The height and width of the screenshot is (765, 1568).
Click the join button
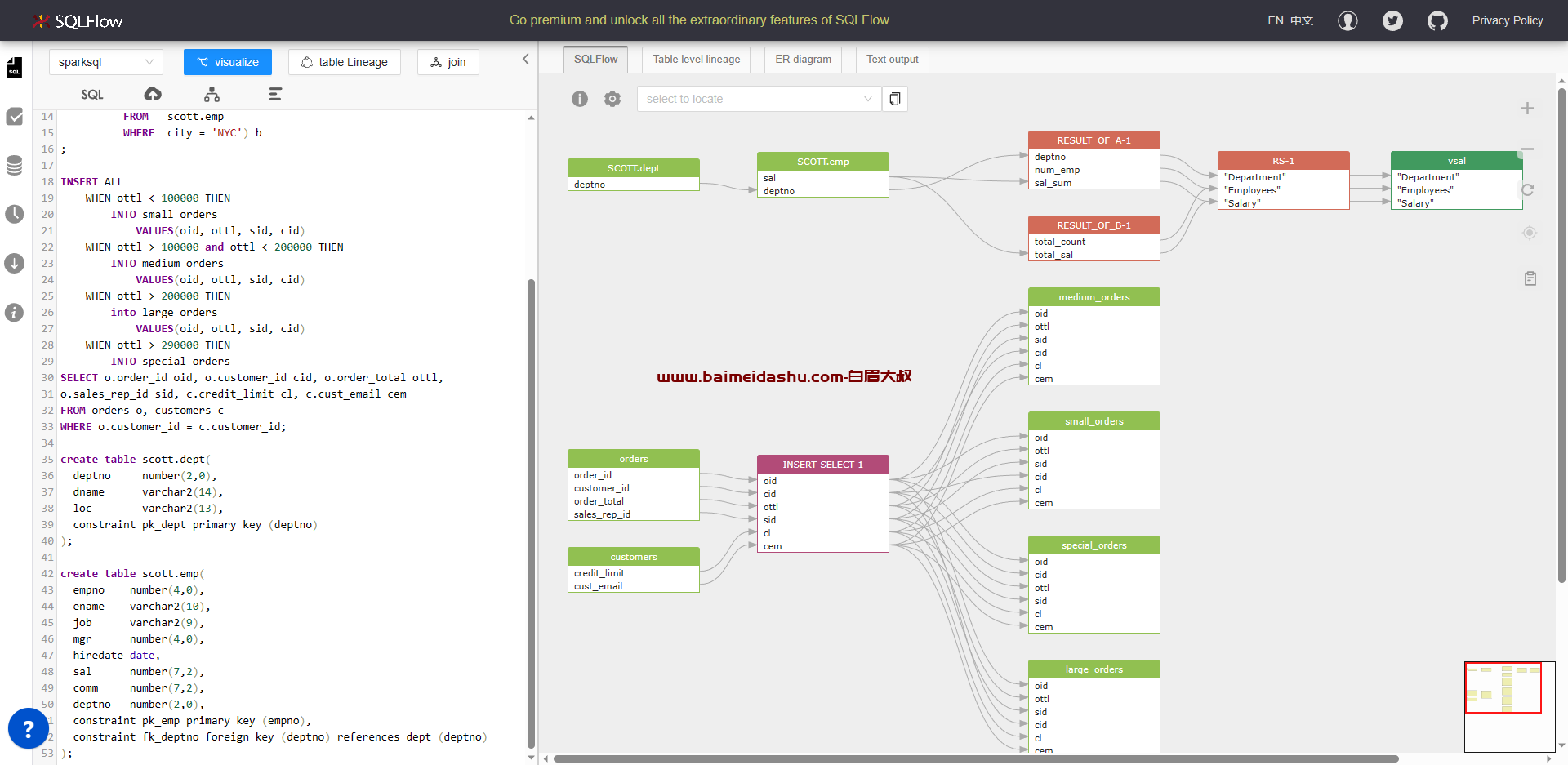[448, 62]
